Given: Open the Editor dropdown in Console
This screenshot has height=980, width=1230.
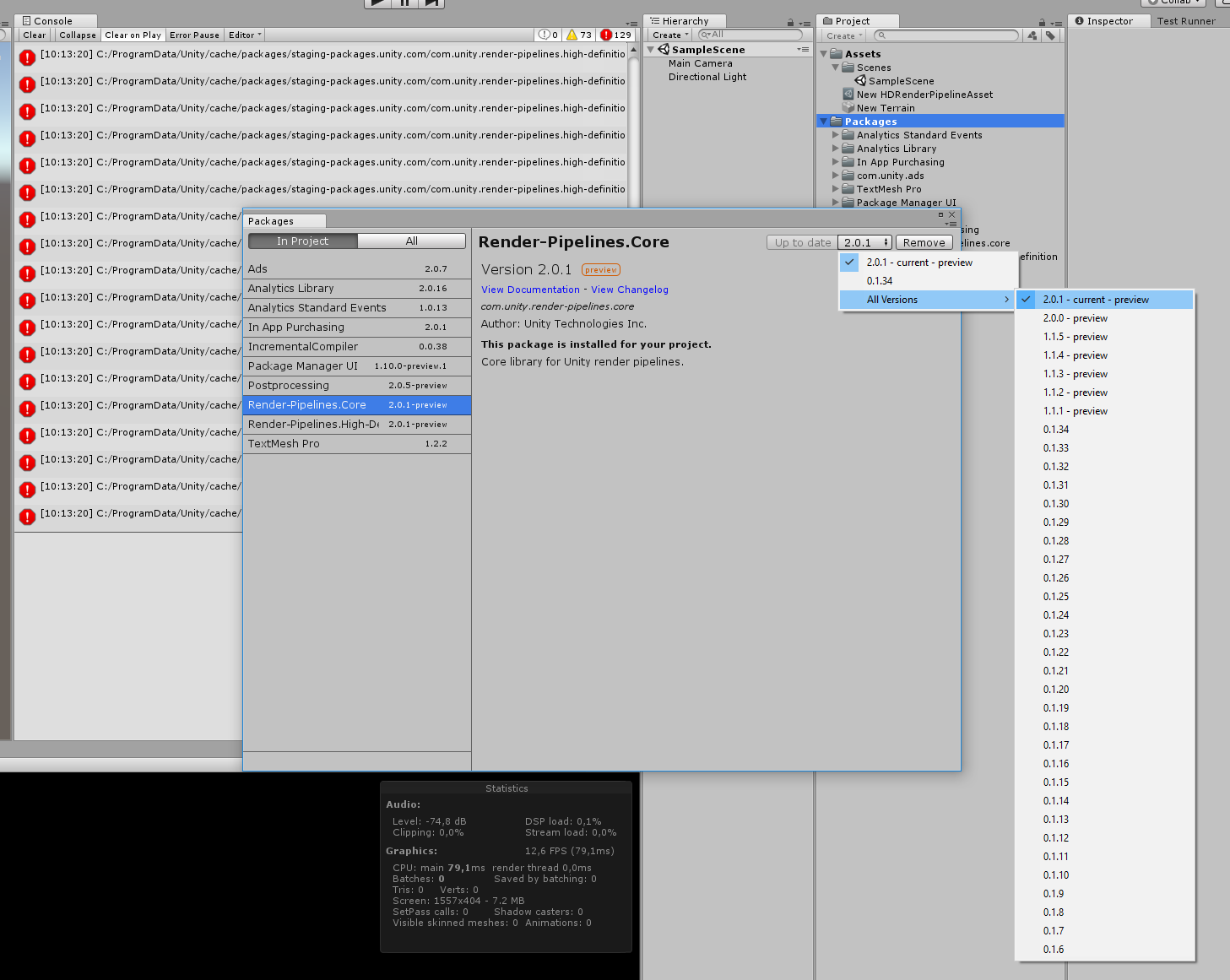Looking at the screenshot, I should (245, 35).
